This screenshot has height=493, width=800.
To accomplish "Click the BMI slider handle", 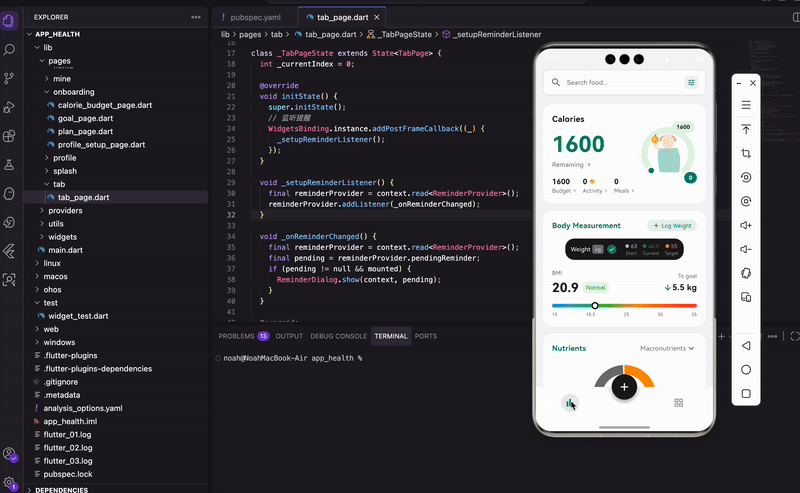I will click(x=595, y=306).
